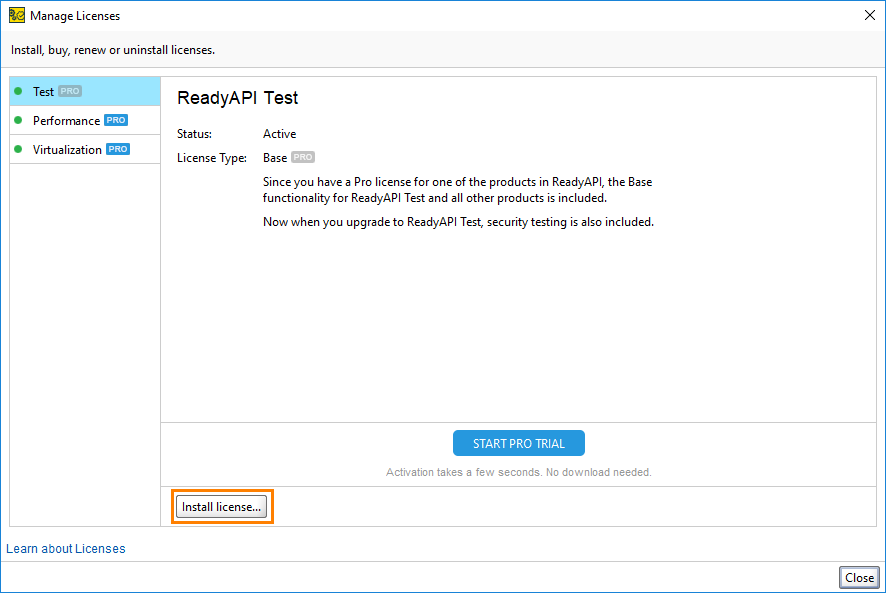The width and height of the screenshot is (886, 593).
Task: Follow the Learn about Licenses link
Action: (66, 549)
